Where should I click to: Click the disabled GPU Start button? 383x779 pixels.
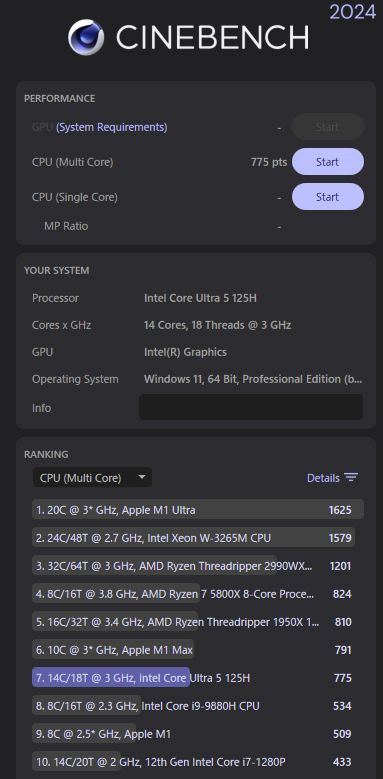(x=327, y=127)
